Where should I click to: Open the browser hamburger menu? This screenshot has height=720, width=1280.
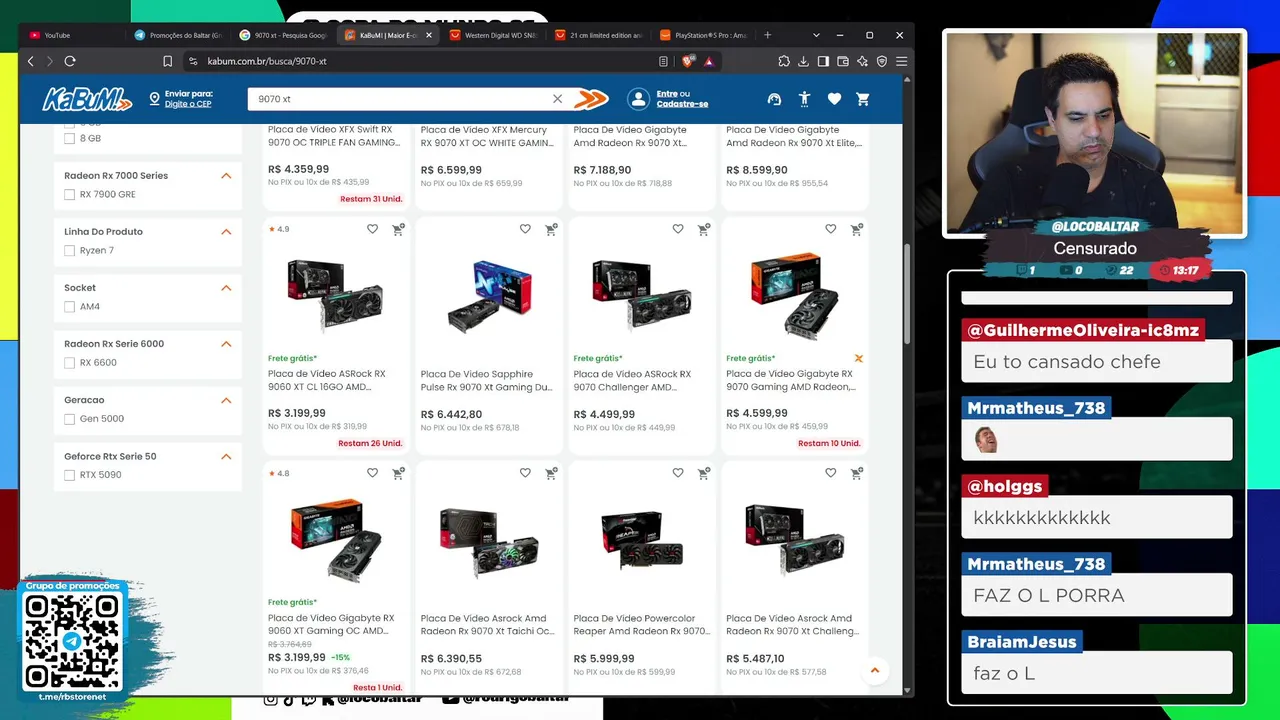click(901, 61)
